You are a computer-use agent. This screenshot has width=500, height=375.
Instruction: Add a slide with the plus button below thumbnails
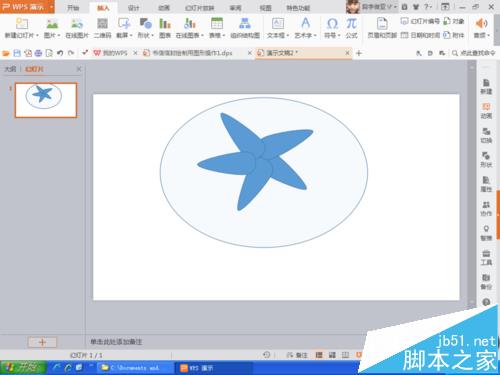coord(42,342)
